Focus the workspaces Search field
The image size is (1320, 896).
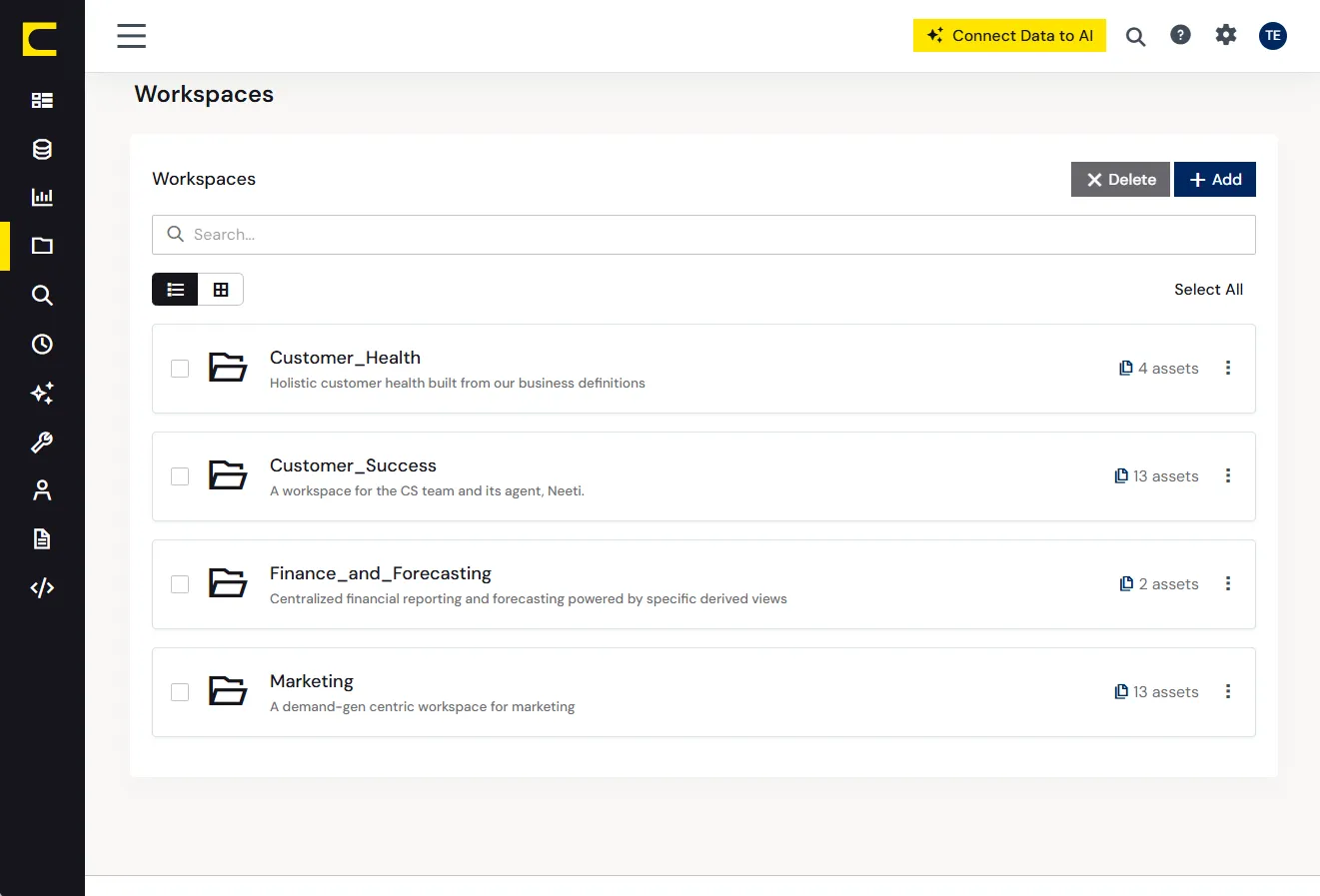[703, 235]
